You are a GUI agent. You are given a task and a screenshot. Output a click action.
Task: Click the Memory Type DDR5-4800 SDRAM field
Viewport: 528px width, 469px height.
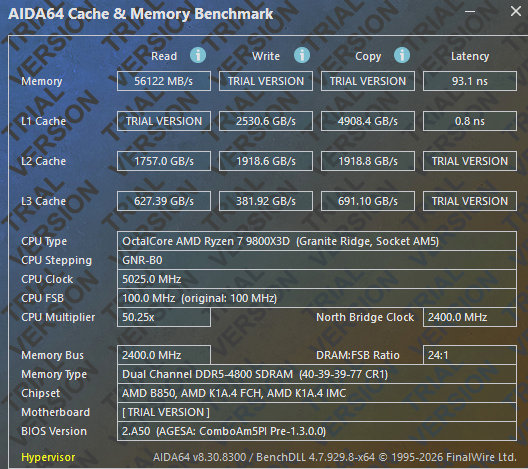click(317, 374)
